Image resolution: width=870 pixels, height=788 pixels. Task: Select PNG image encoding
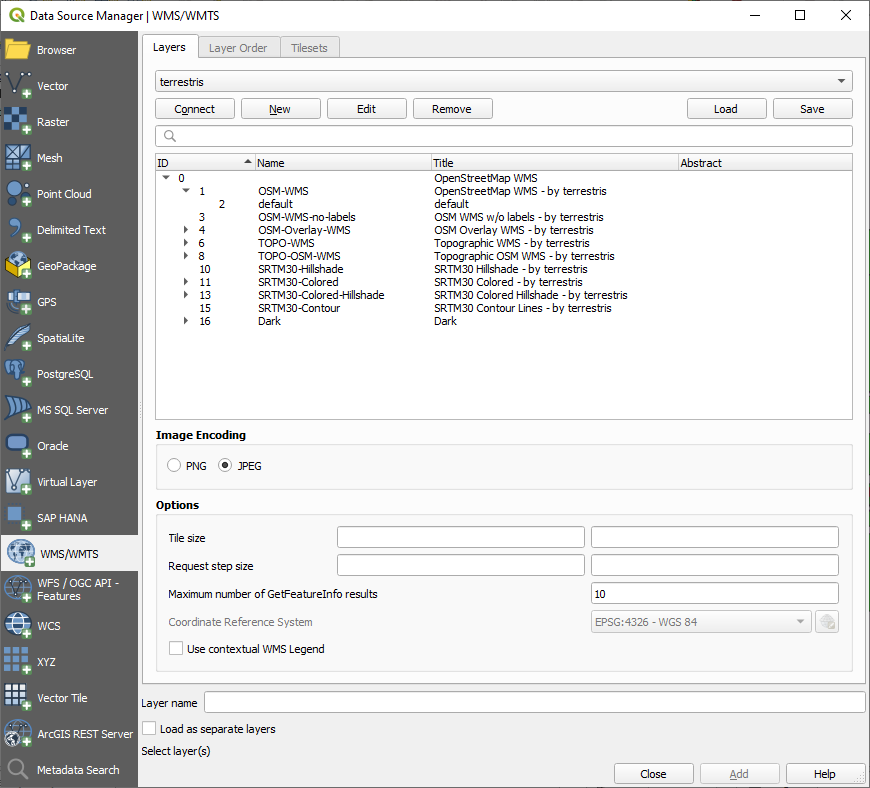pyautogui.click(x=175, y=466)
